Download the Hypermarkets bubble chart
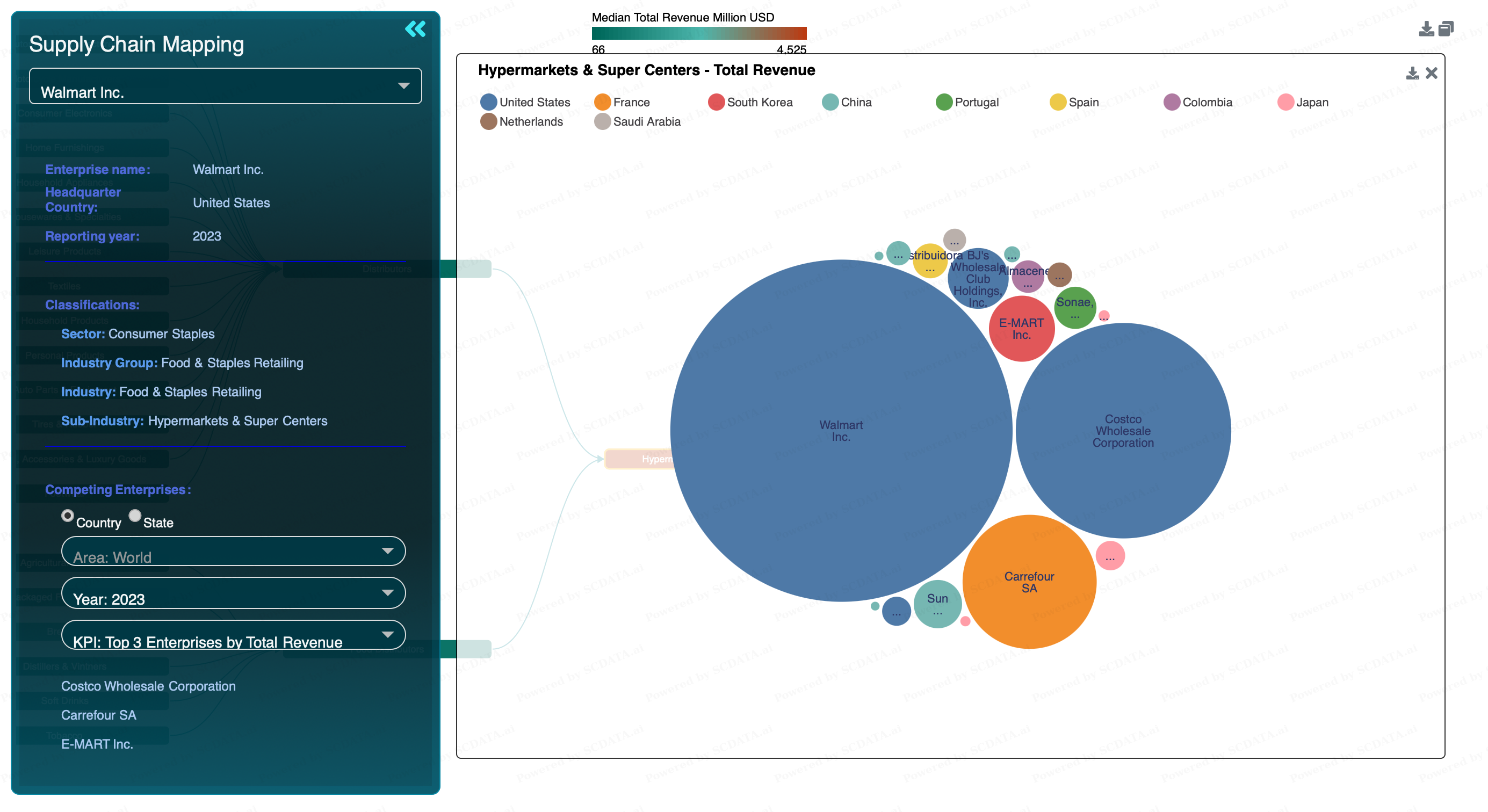Screen dimensions: 1488x812 tap(1412, 74)
